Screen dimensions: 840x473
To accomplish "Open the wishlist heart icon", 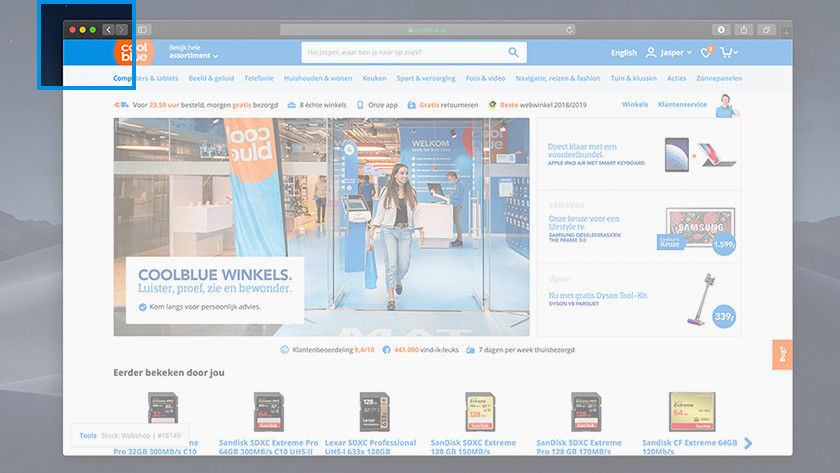I will pos(705,53).
